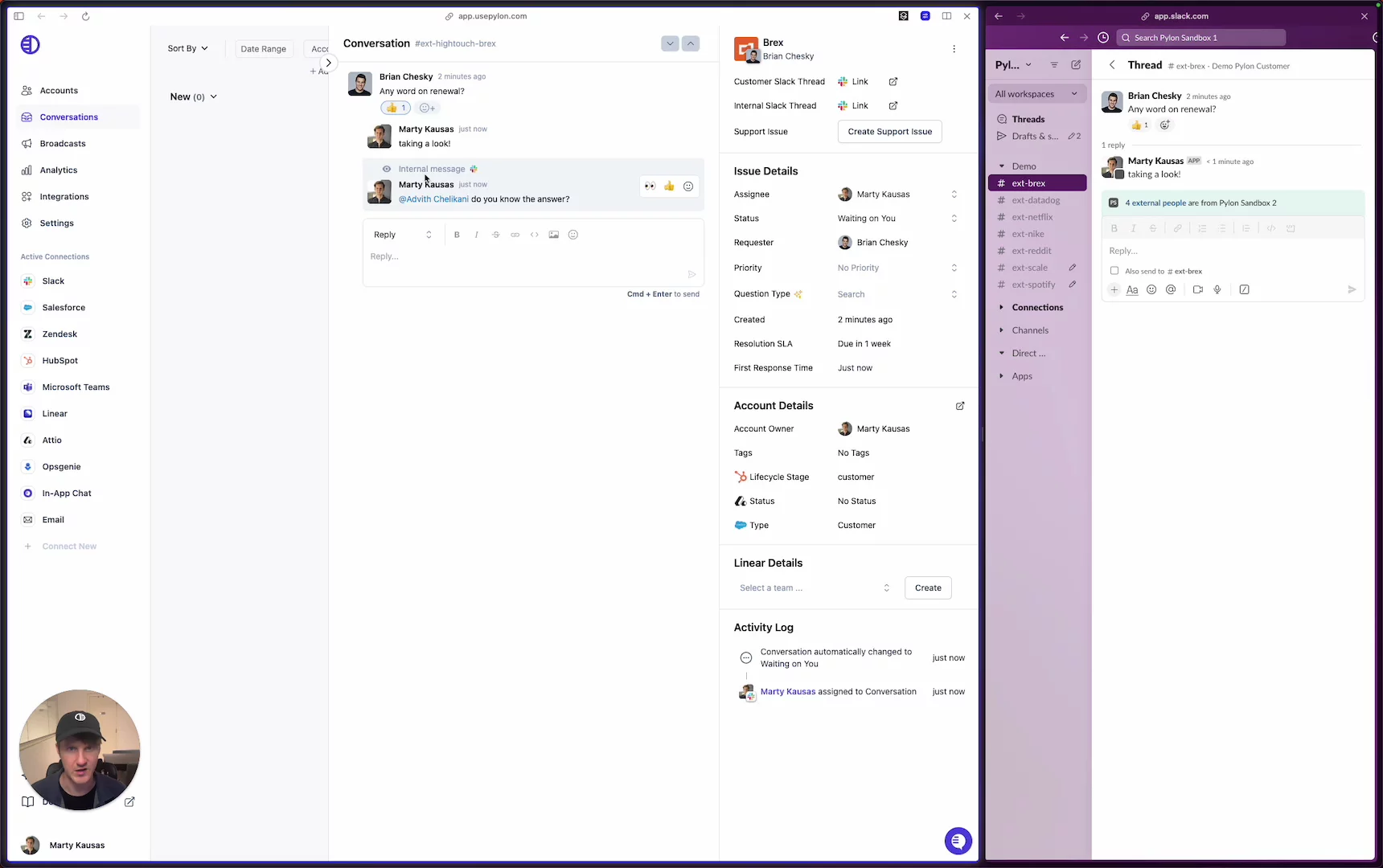The image size is (1383, 868).
Task: Expand the Connections section in Slack sidebar
Action: (x=1036, y=308)
